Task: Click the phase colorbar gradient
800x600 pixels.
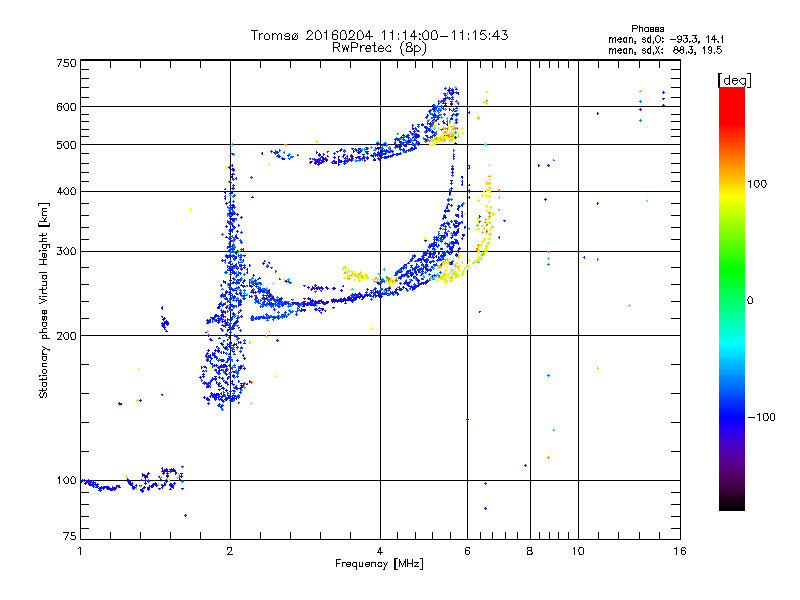Action: (x=732, y=298)
